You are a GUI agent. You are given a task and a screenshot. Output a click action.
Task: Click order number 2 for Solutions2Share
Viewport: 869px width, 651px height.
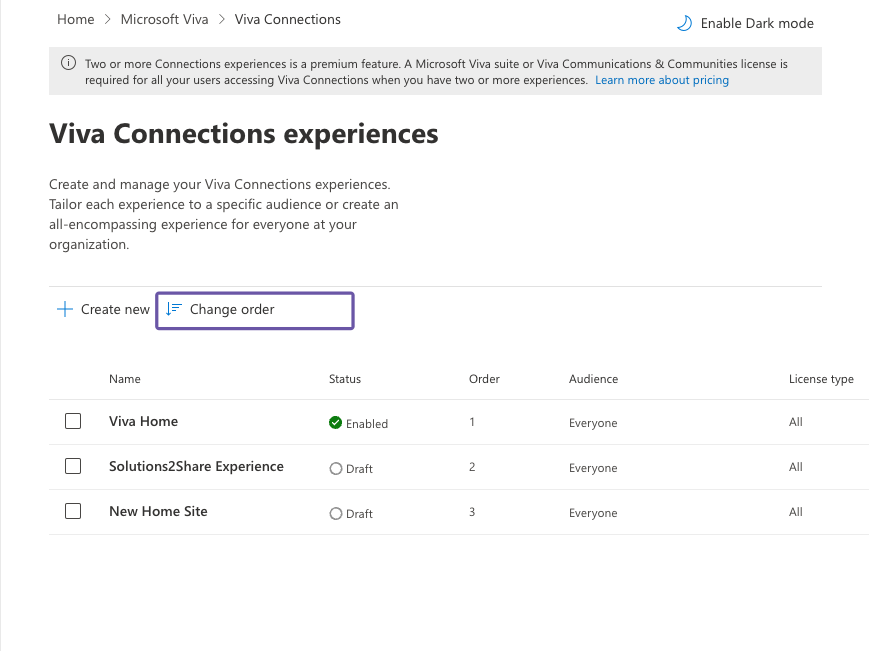point(472,467)
